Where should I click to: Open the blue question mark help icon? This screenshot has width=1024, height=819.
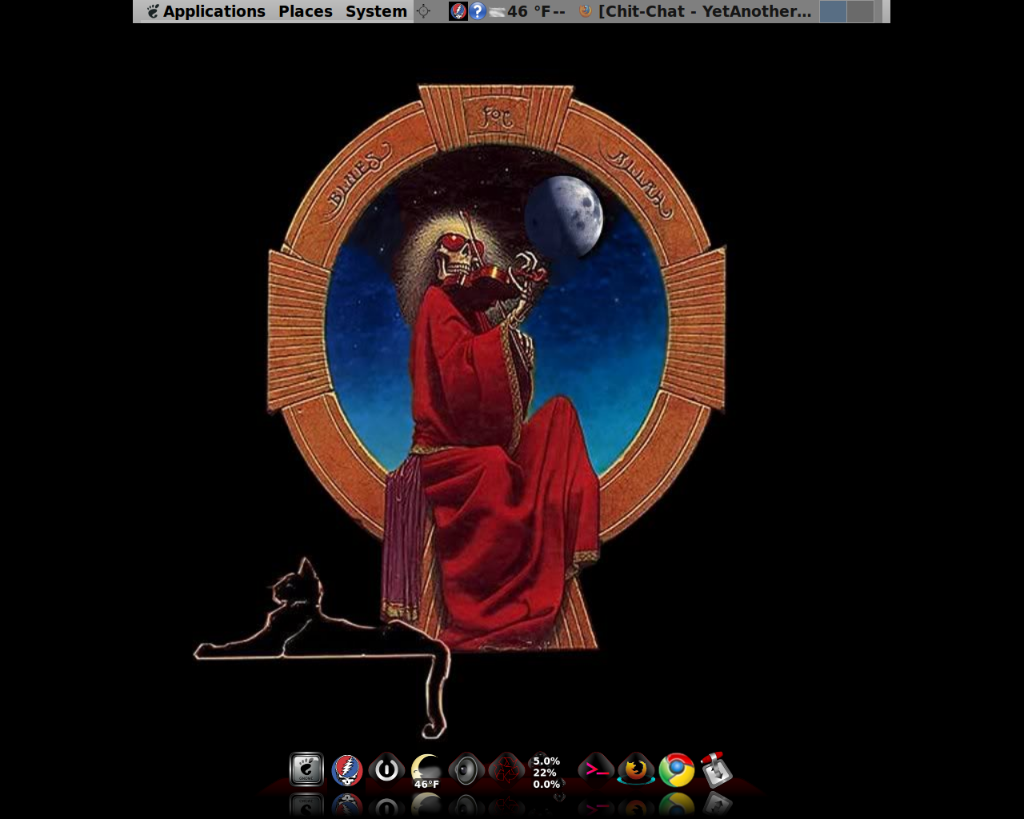pyautogui.click(x=477, y=11)
